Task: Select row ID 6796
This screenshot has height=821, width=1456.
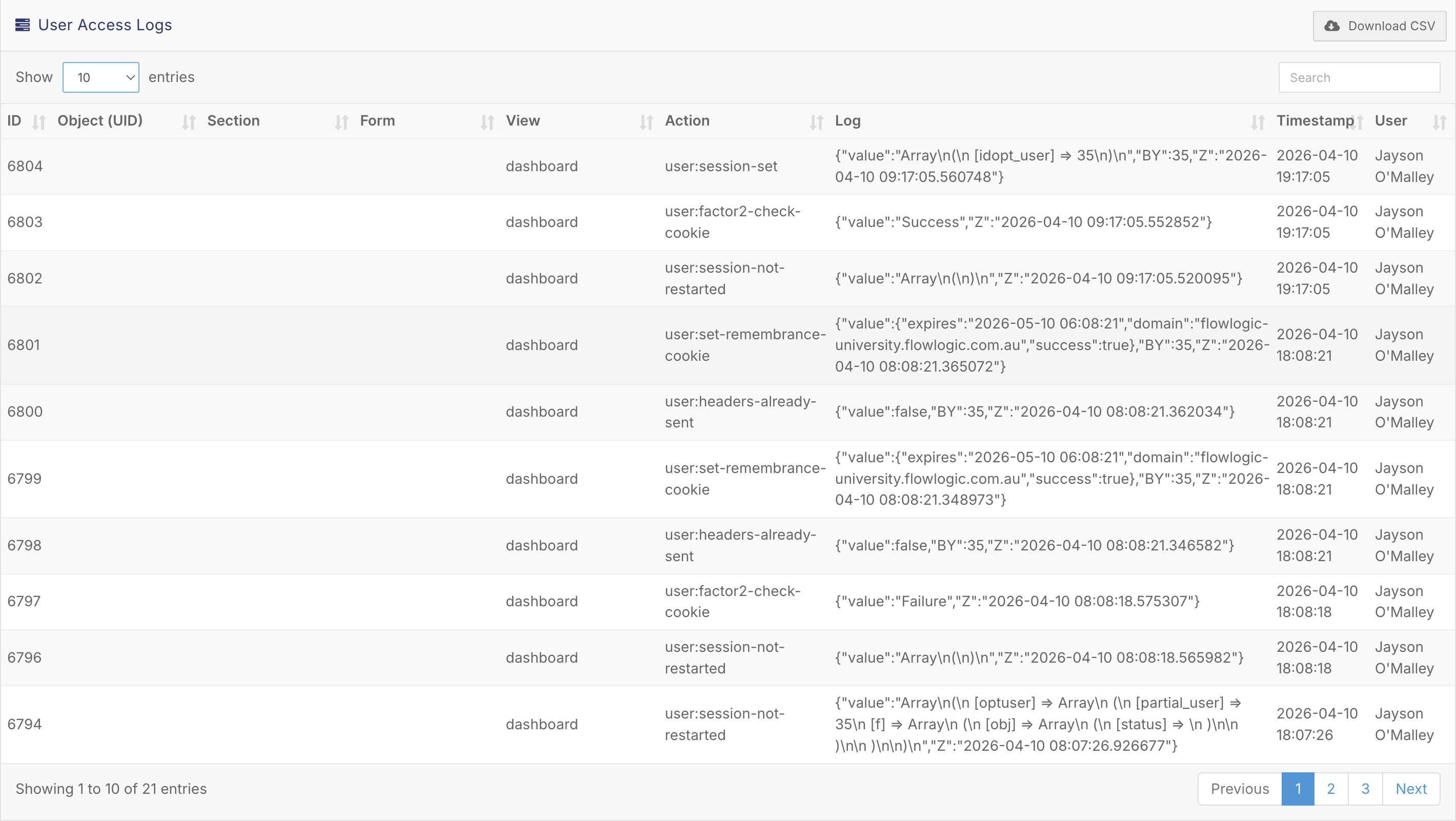Action: pos(24,658)
